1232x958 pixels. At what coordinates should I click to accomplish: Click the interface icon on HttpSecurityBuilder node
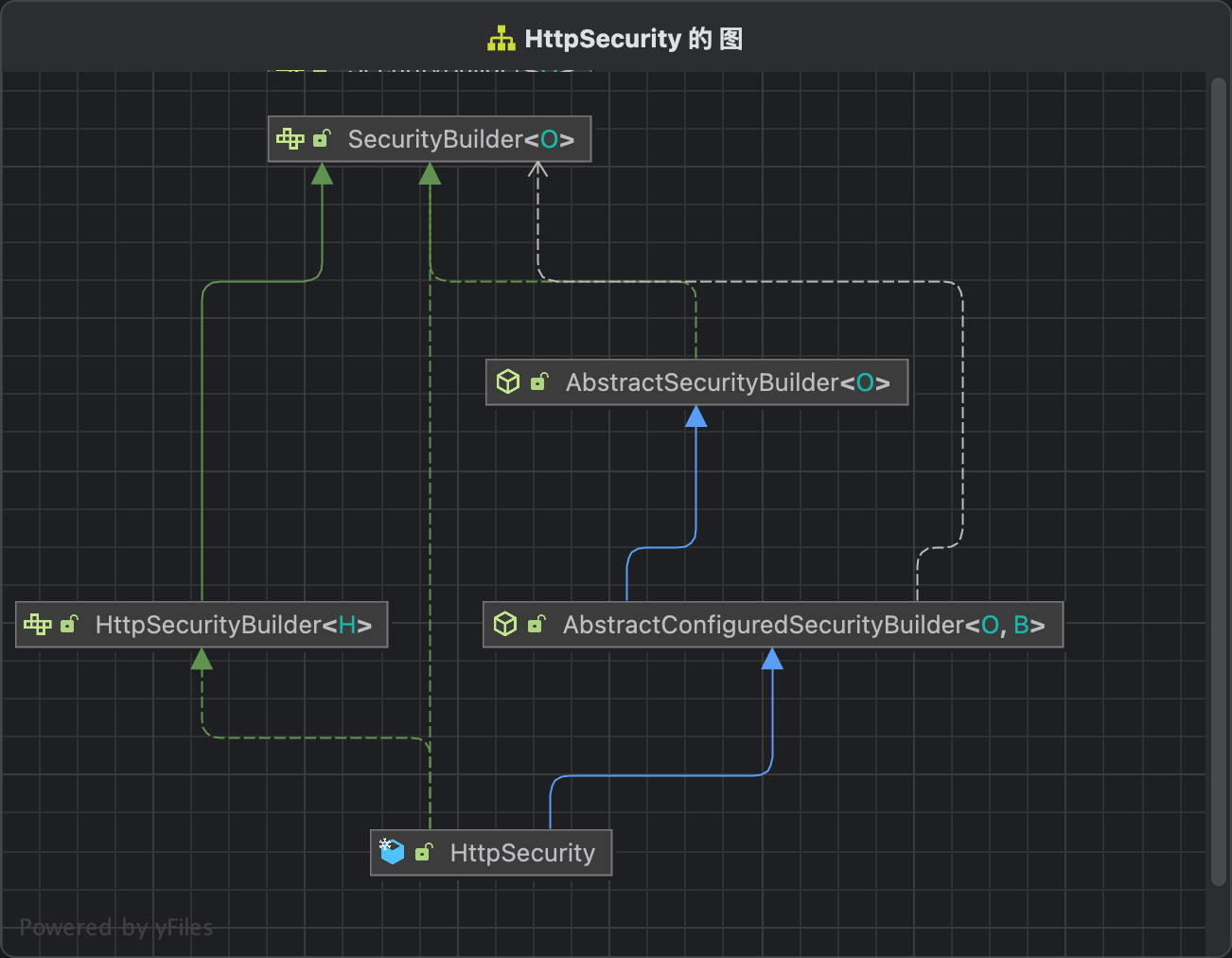[38, 624]
